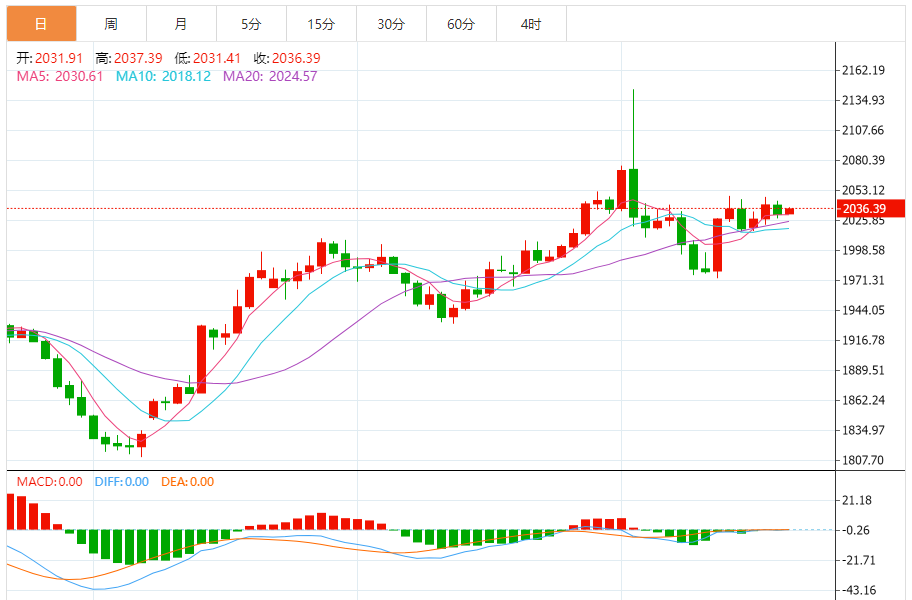Click the 1862.24 price axis label
The width and height of the screenshot is (912, 600).
pos(863,400)
